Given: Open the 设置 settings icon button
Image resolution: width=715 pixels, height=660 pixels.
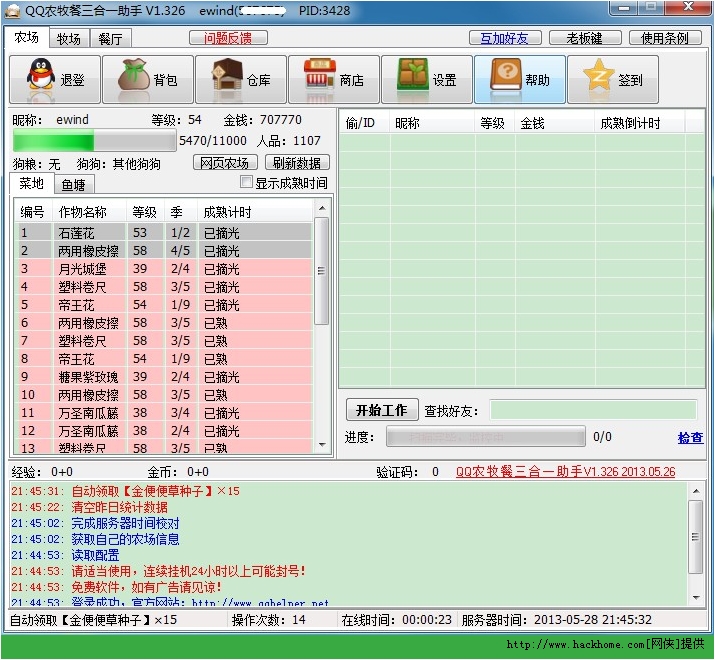Looking at the screenshot, I should [x=427, y=80].
